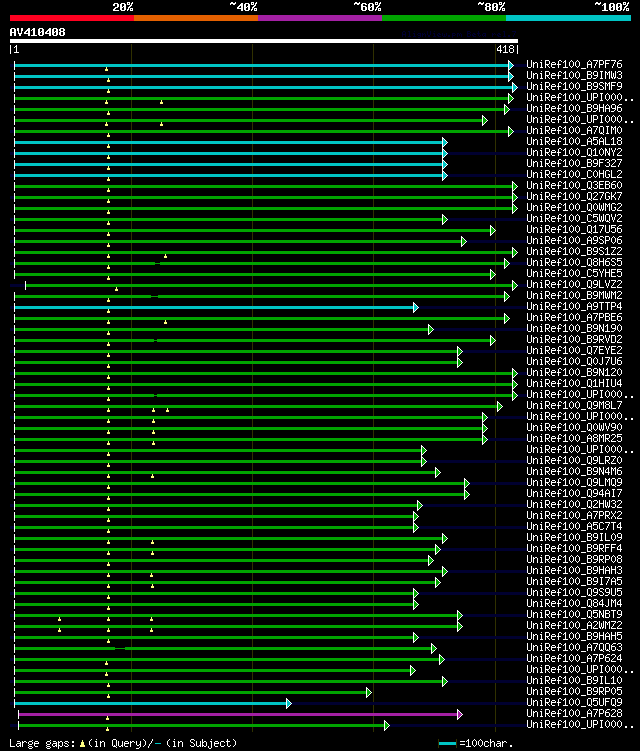Select the UniRef100_B9HA96 hit label
640x751 pixels.
click(574, 108)
